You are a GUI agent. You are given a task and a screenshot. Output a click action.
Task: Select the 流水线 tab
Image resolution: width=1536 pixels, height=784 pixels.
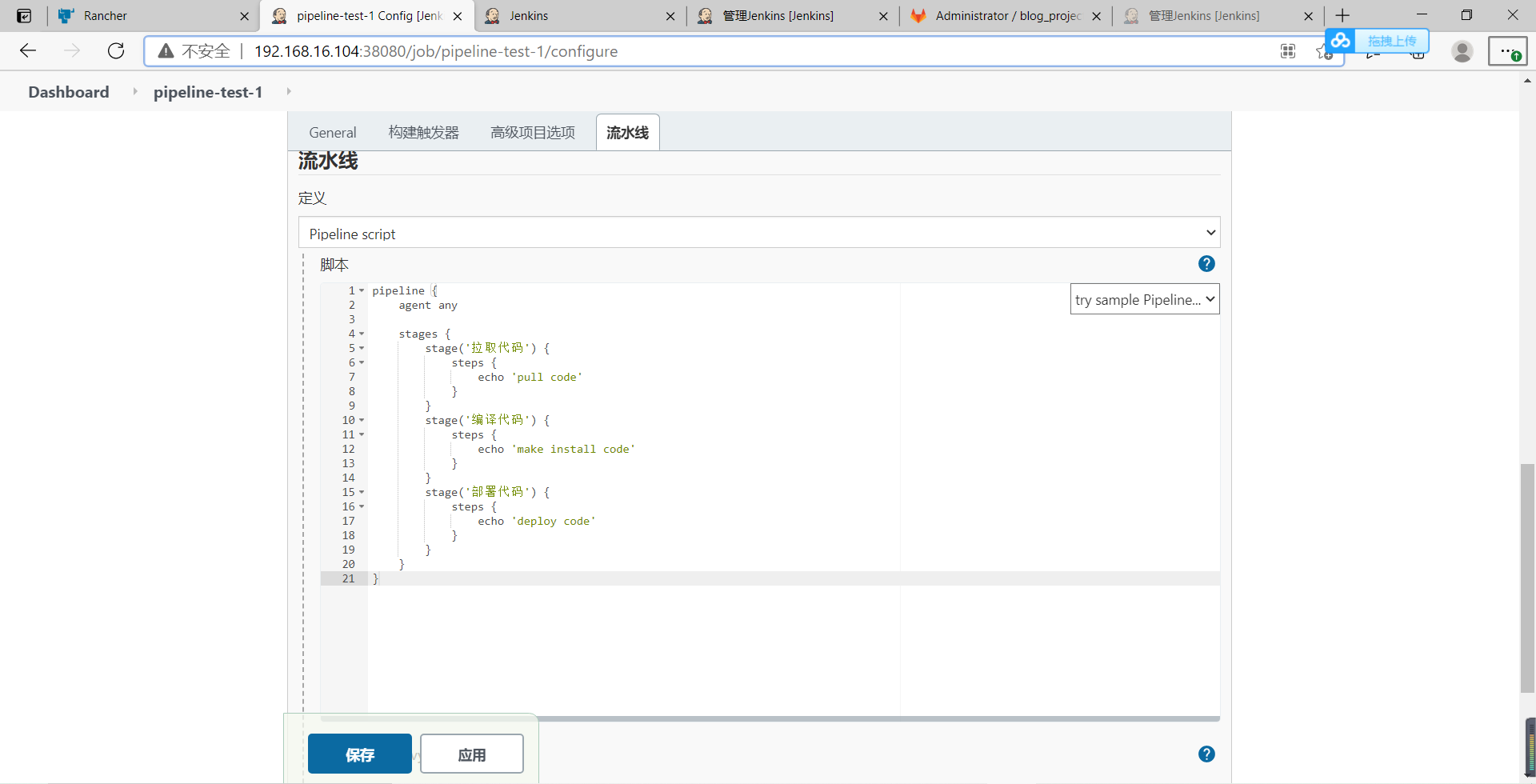627,133
